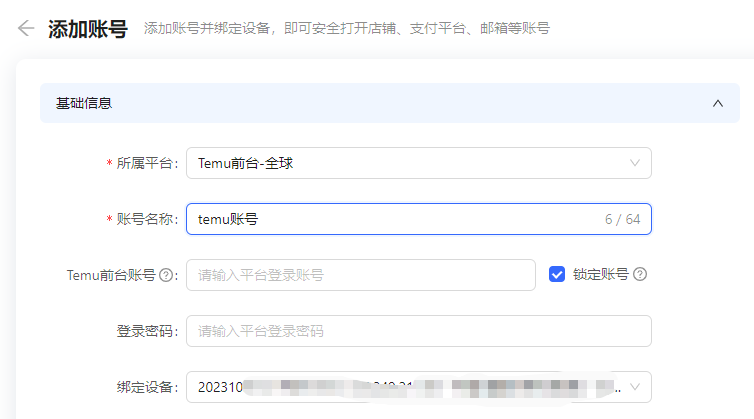Screen dimensions: 754x419
Task: Click the help icon beside 锁定账号
Action: (640, 274)
